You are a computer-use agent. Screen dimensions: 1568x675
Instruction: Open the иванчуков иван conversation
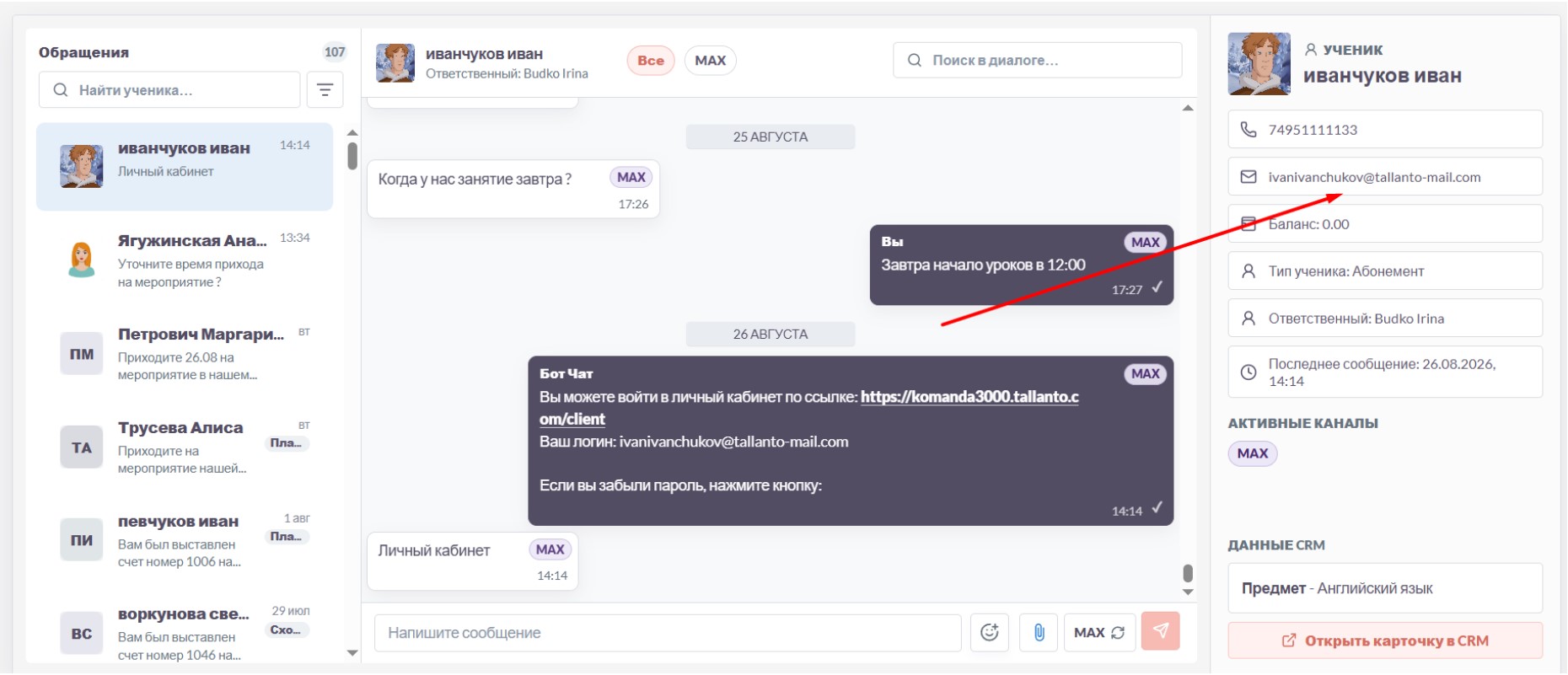(x=185, y=167)
